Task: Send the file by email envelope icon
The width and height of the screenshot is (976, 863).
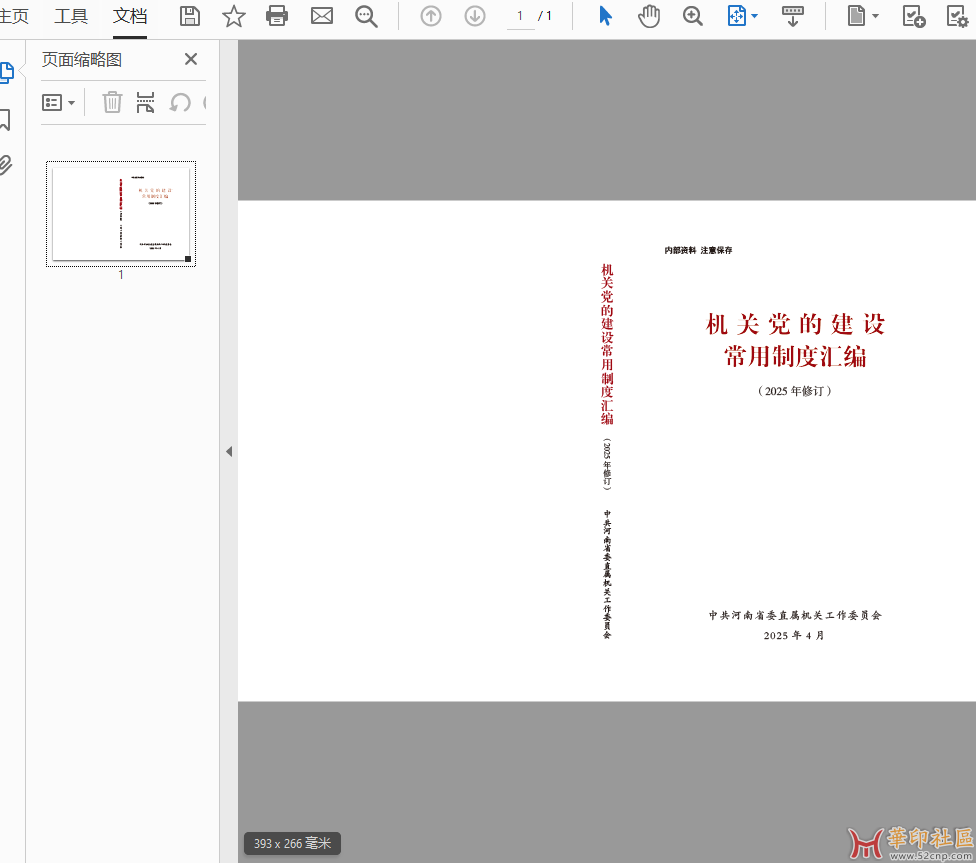Action: coord(321,16)
